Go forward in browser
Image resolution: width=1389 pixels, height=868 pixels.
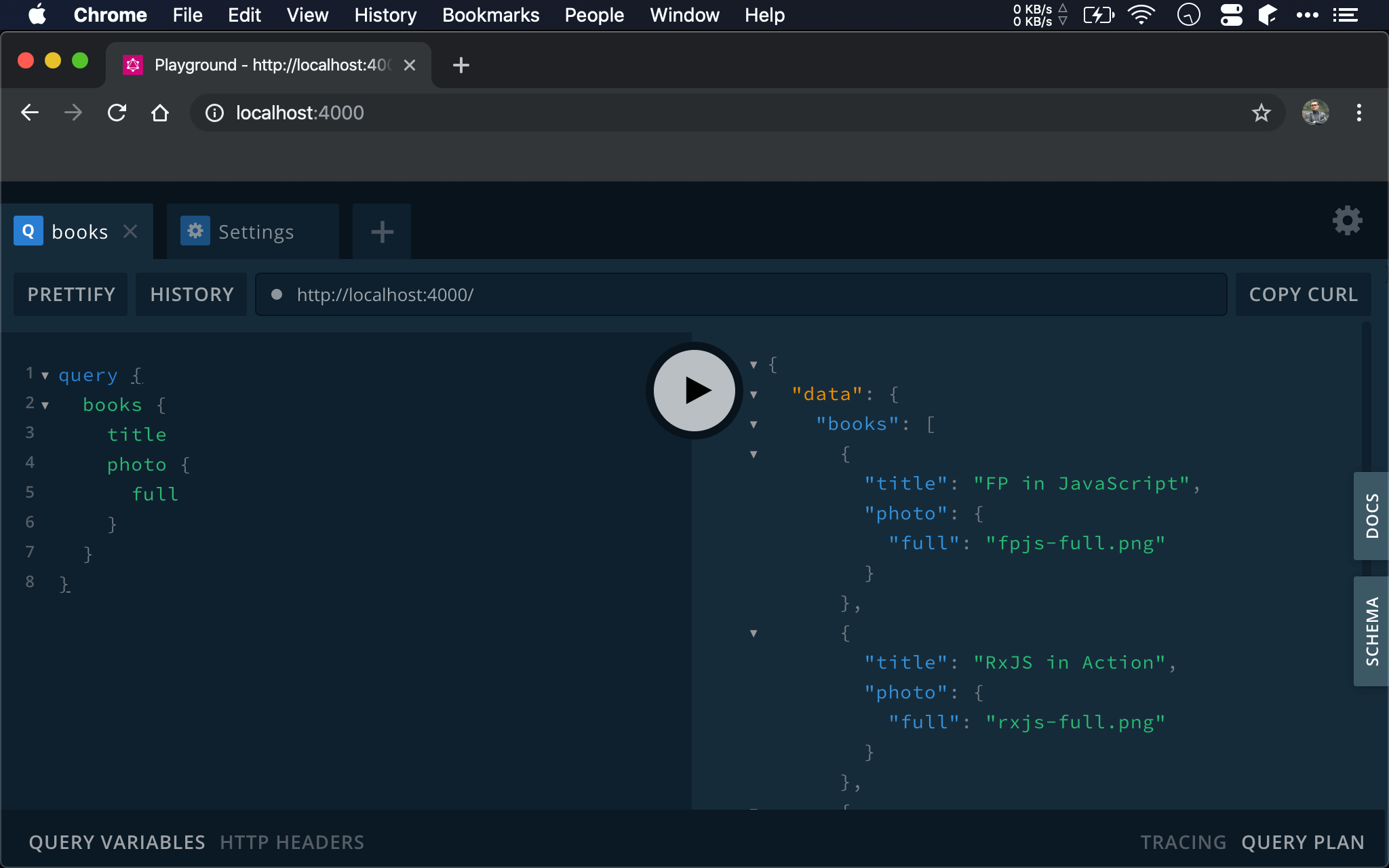click(x=73, y=113)
